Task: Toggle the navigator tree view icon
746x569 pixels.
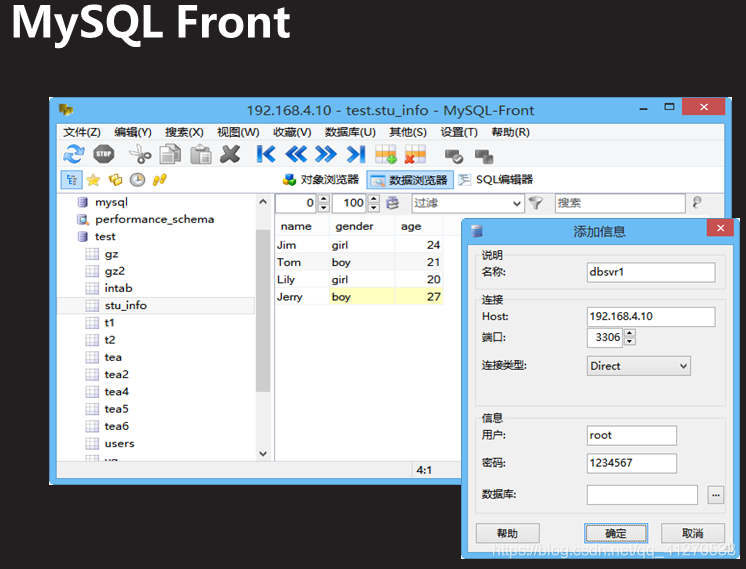Action: coord(72,180)
